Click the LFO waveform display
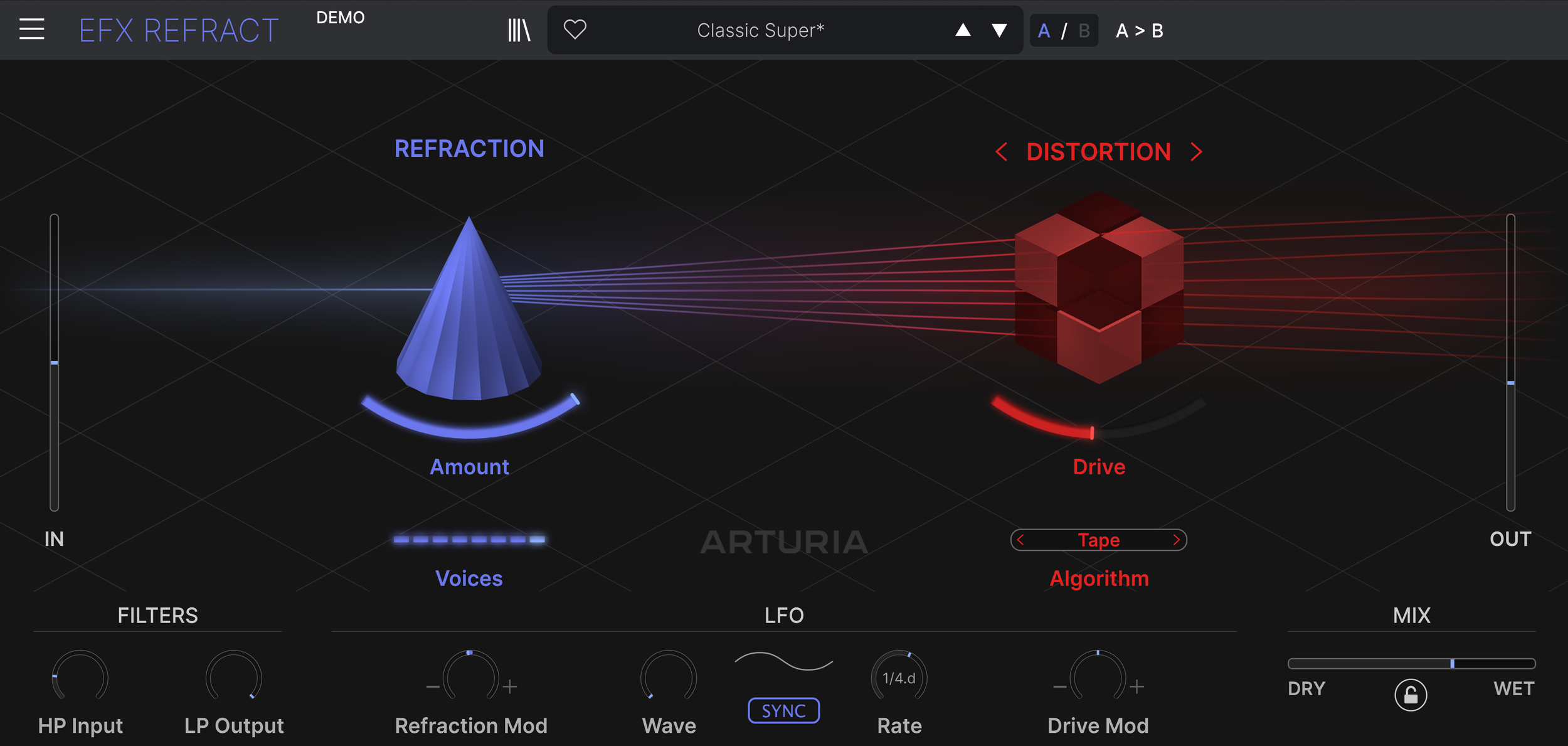Viewport: 1568px width, 746px height. click(x=783, y=661)
